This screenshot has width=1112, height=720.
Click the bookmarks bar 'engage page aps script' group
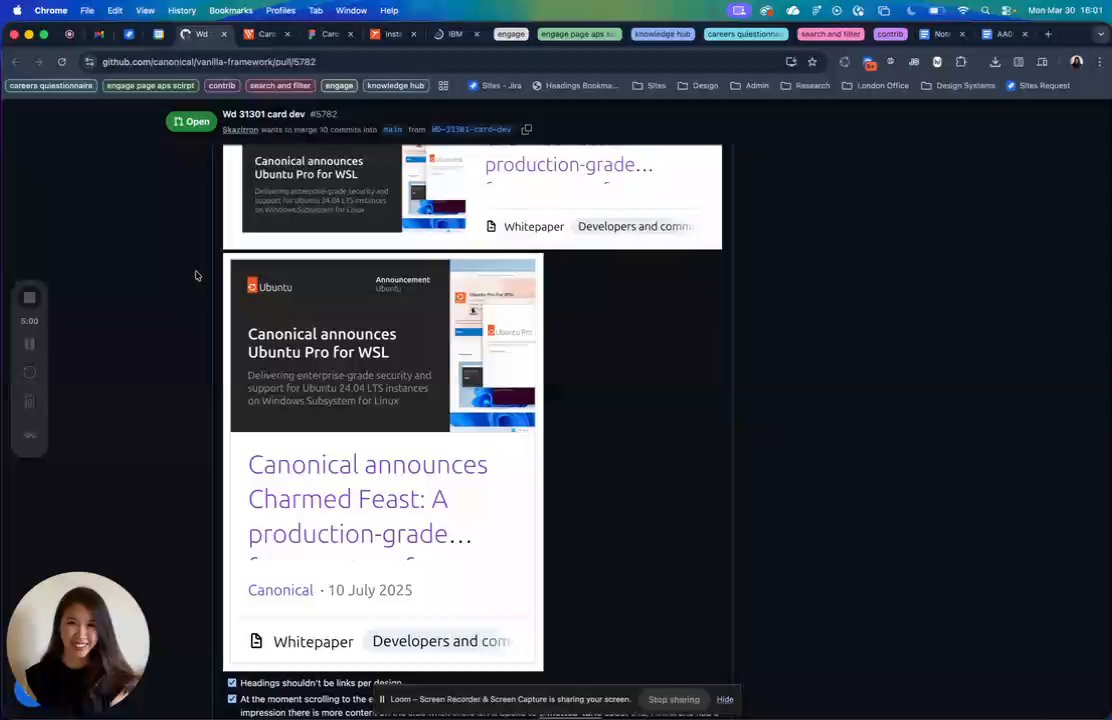pos(150,86)
